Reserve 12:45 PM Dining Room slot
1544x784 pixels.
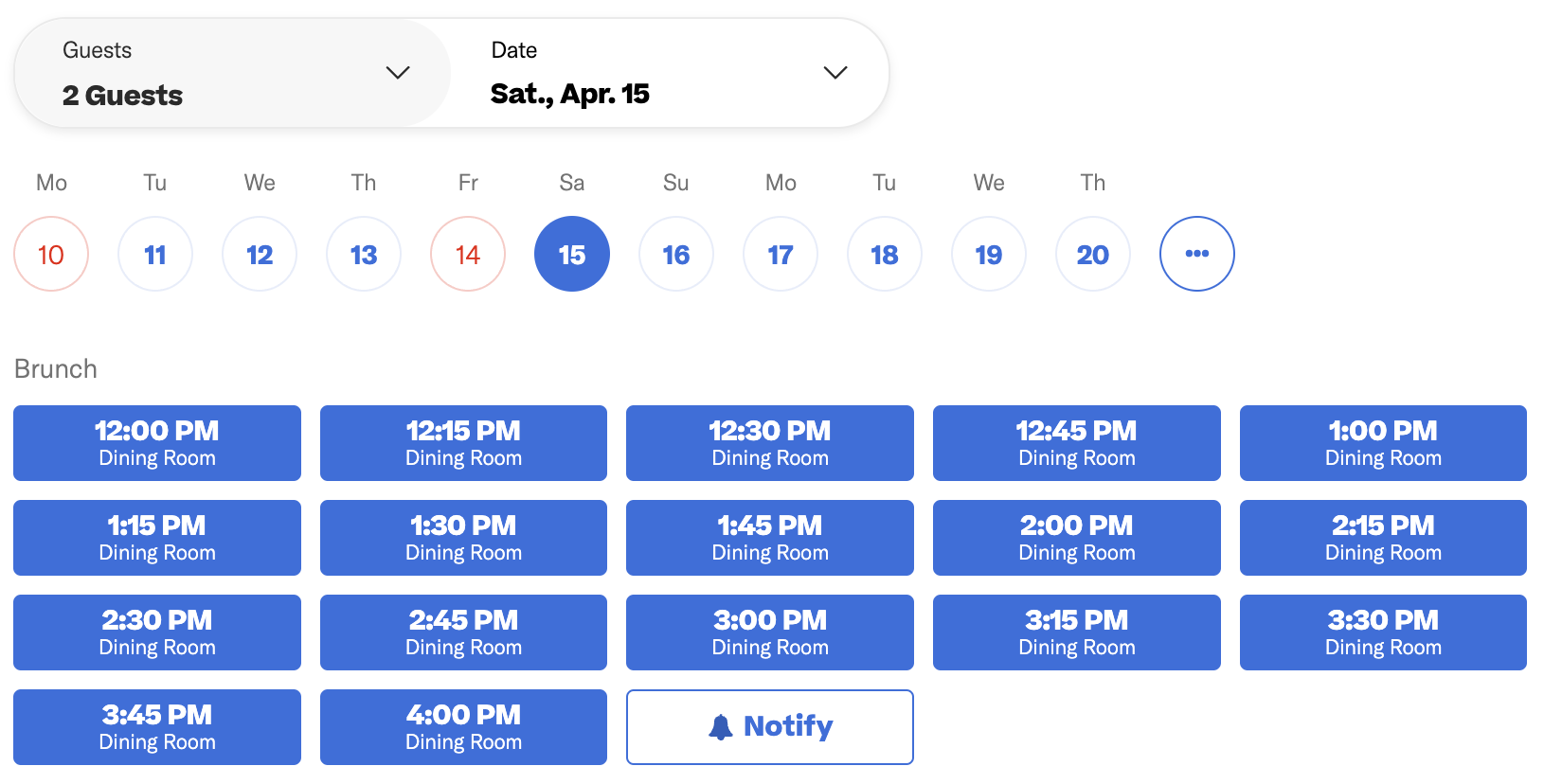(1077, 443)
